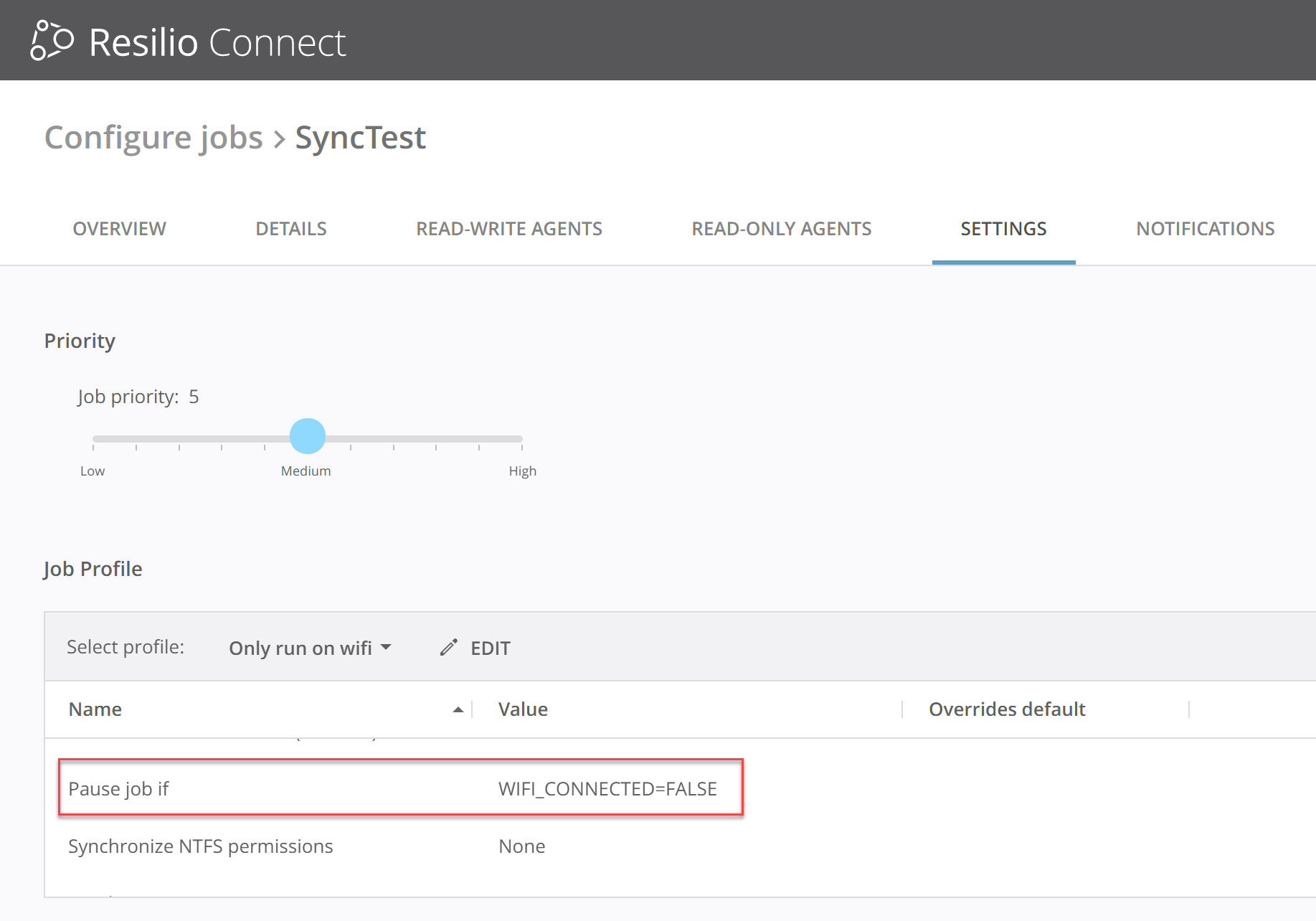This screenshot has width=1316, height=921.
Task: Click the High end of priority slider
Action: pos(521,438)
